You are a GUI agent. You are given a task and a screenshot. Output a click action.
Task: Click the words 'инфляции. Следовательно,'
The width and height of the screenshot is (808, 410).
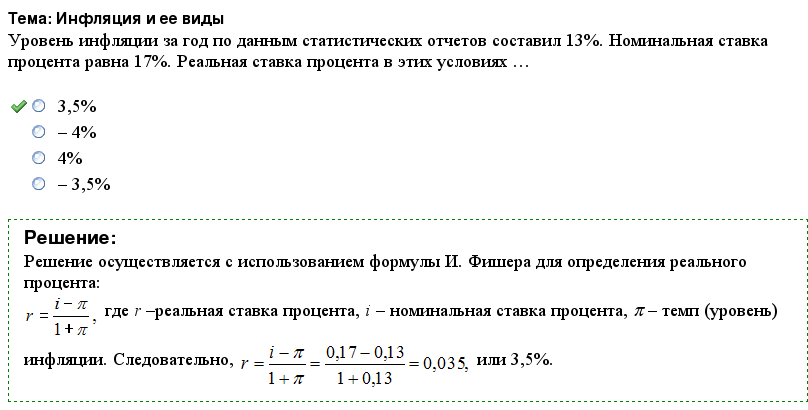(x=129, y=360)
